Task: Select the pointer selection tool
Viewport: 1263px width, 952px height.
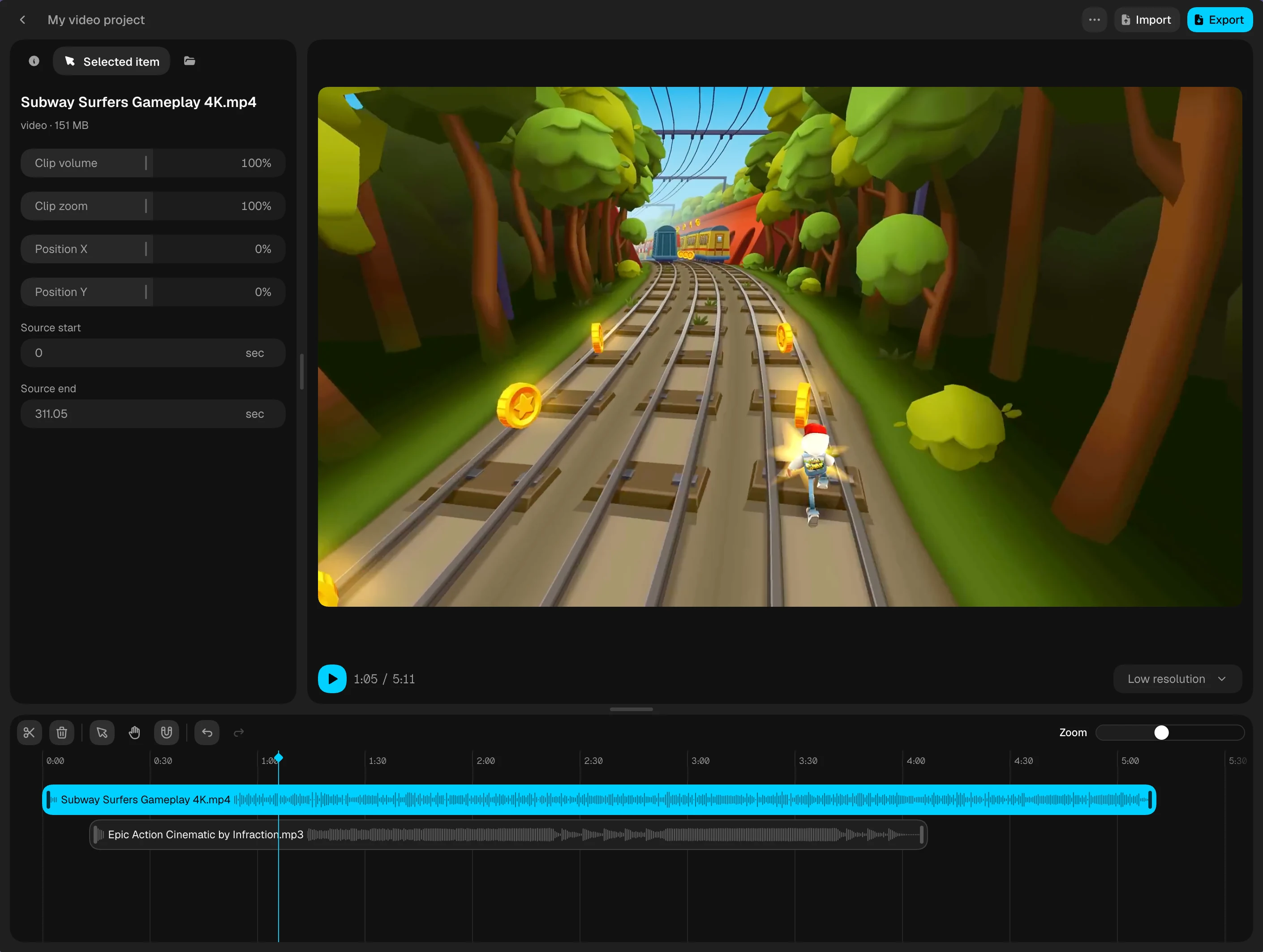Action: click(x=102, y=732)
